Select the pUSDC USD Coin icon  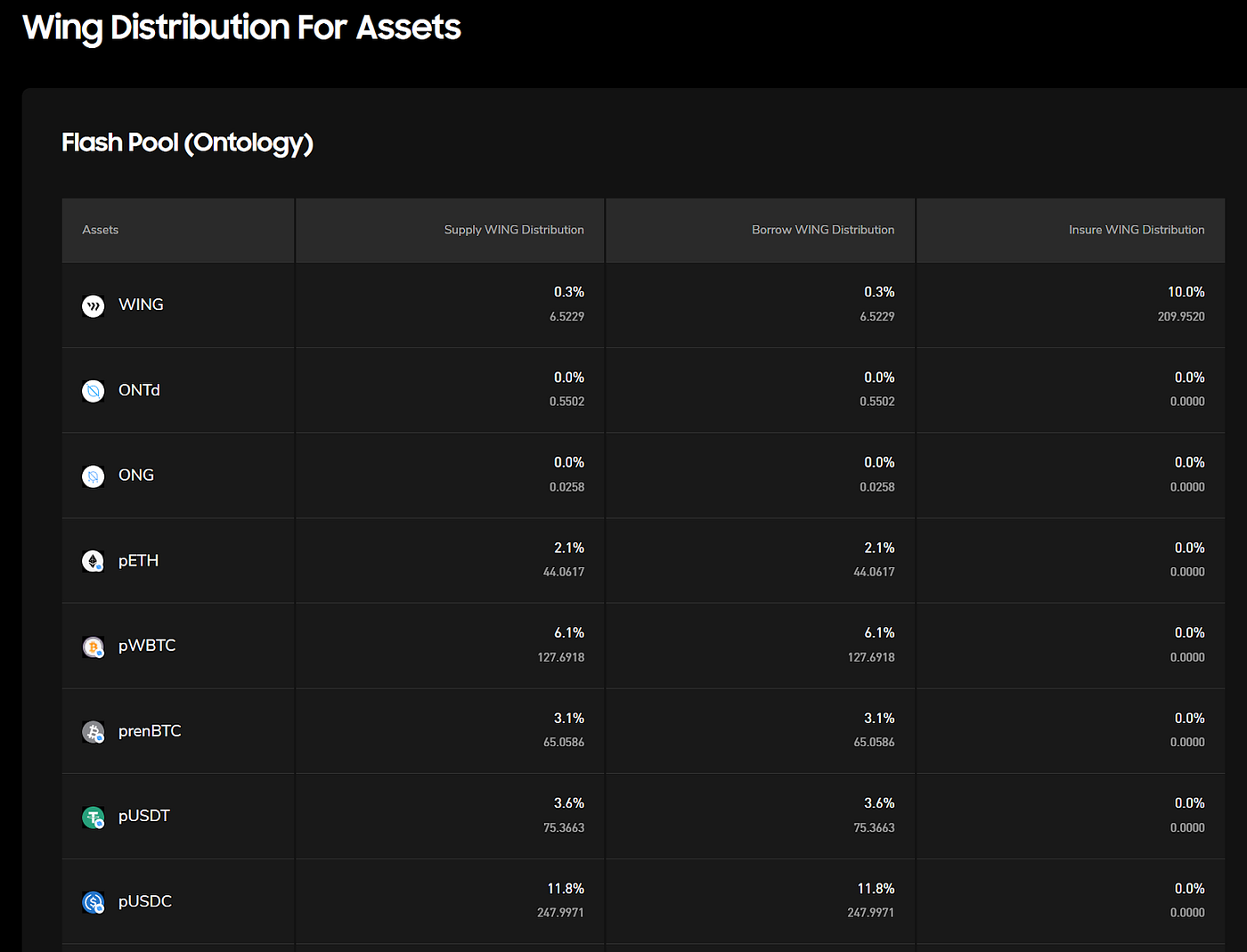tap(93, 901)
